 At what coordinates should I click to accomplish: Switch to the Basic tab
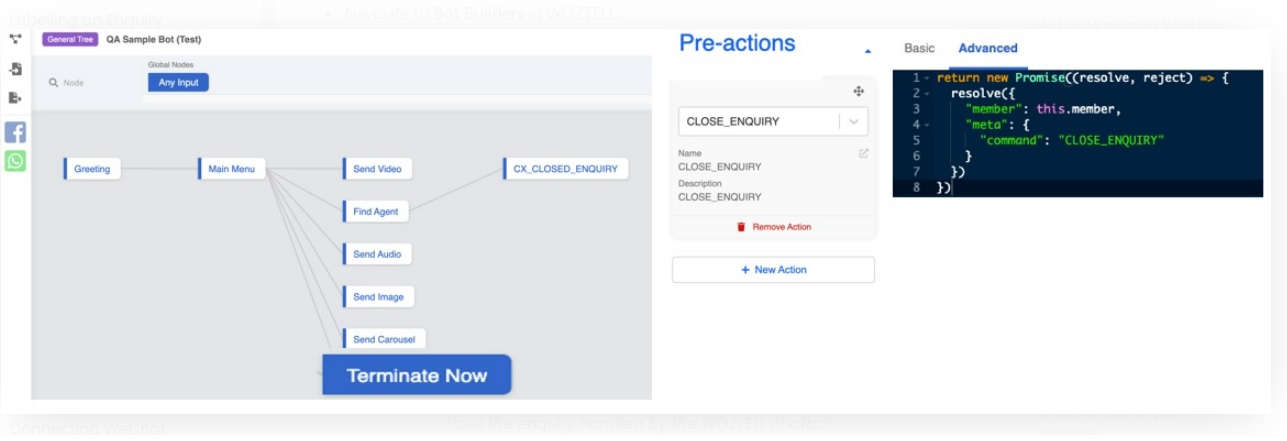pos(919,48)
